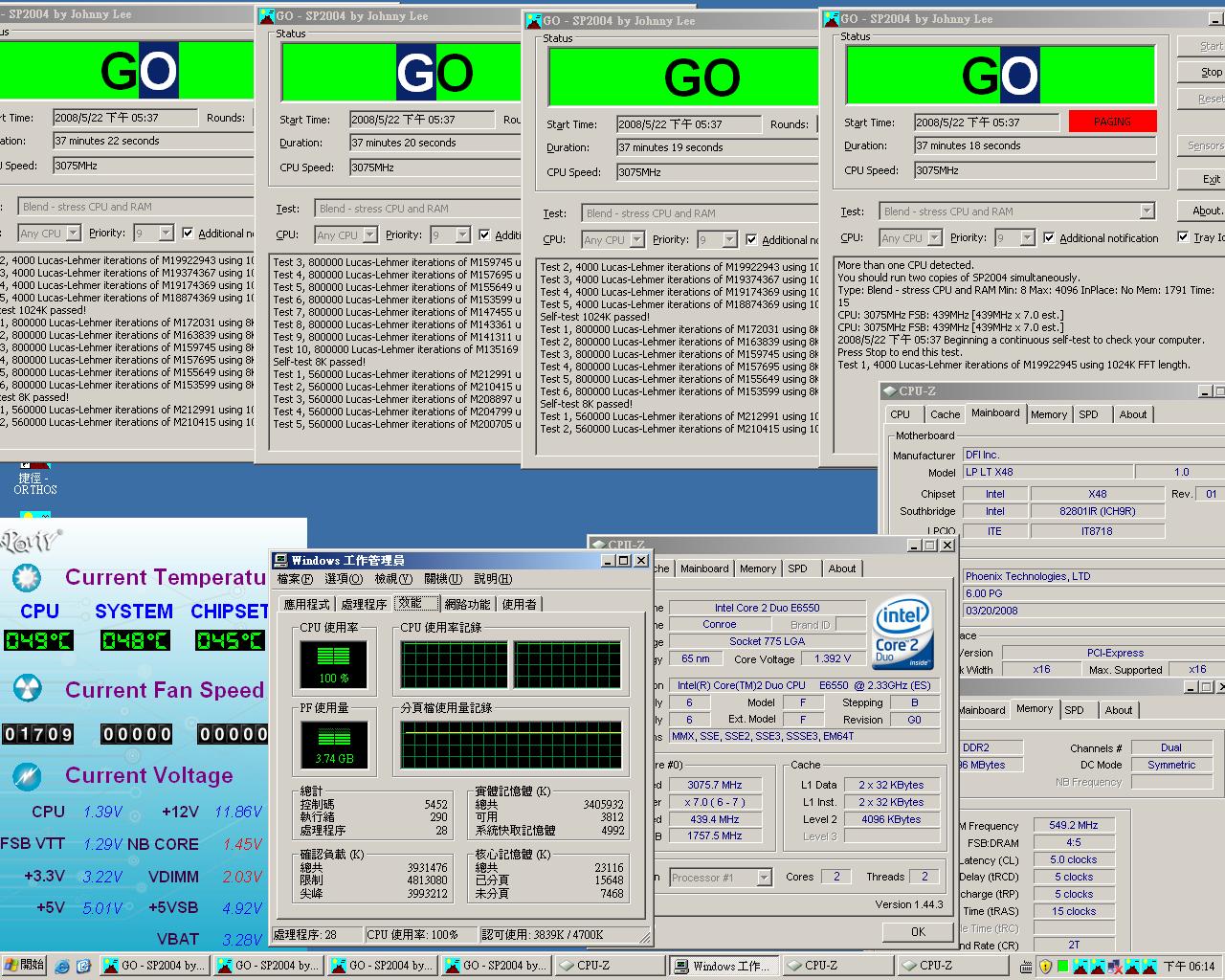The height and width of the screenshot is (980, 1225).
Task: Toggle Additional checkbox in 37 minutes 22 seconds window
Action: [188, 233]
